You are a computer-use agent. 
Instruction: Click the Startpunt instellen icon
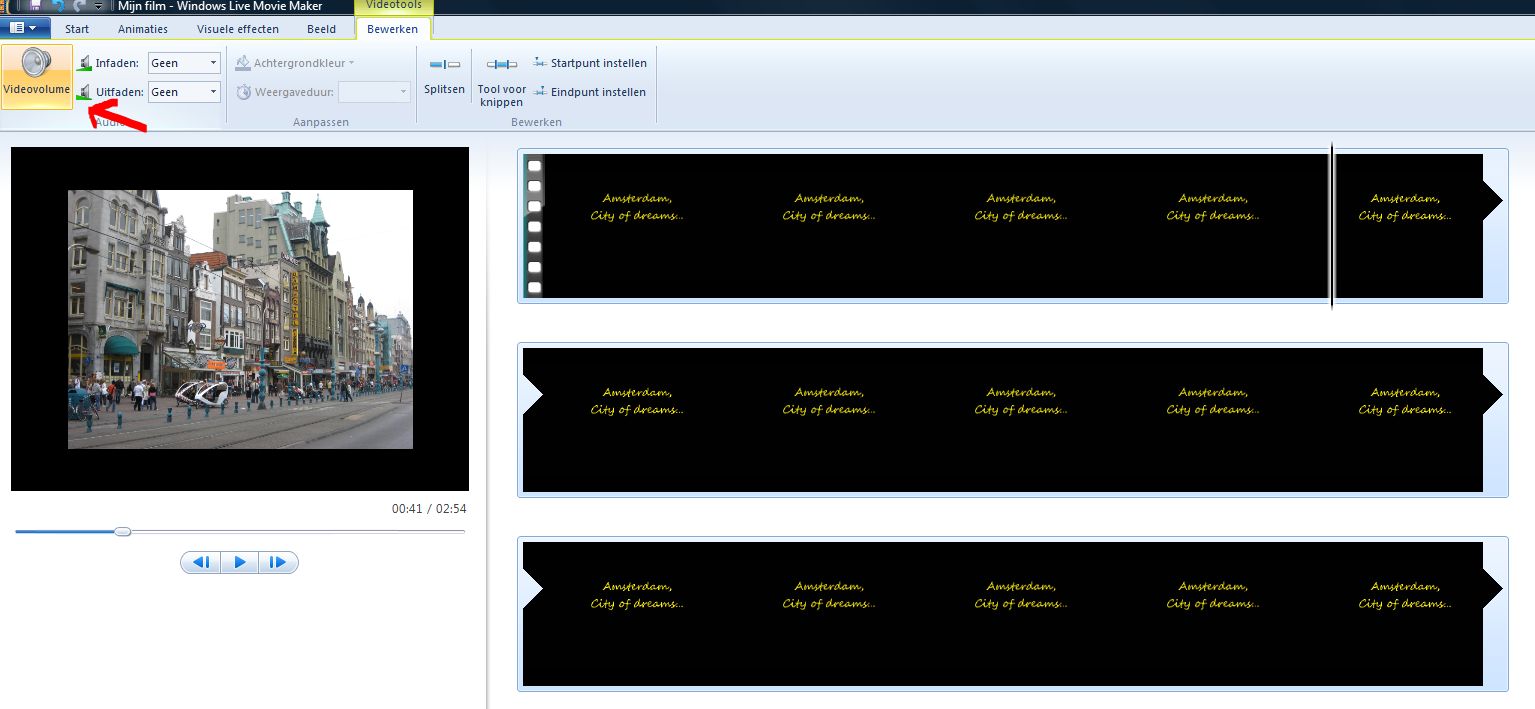pyautogui.click(x=540, y=63)
